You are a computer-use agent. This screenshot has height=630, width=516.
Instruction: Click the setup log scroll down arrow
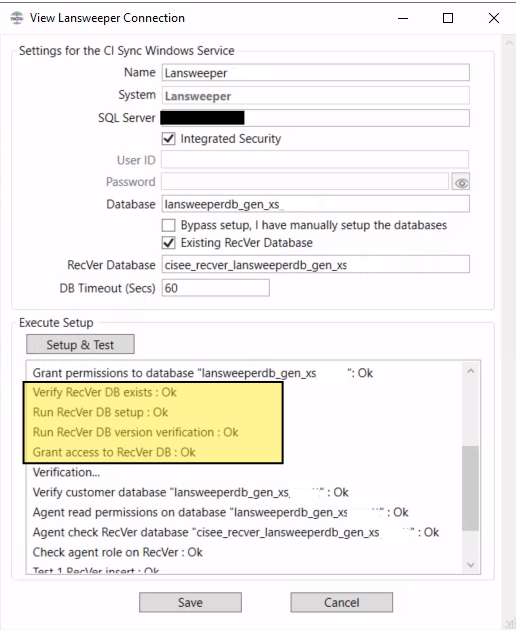point(471,565)
